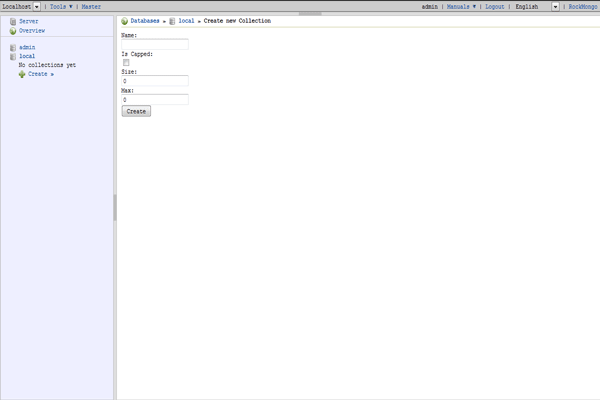Viewport: 600px width, 400px height.
Task: Focus the Max input field
Action: click(155, 100)
